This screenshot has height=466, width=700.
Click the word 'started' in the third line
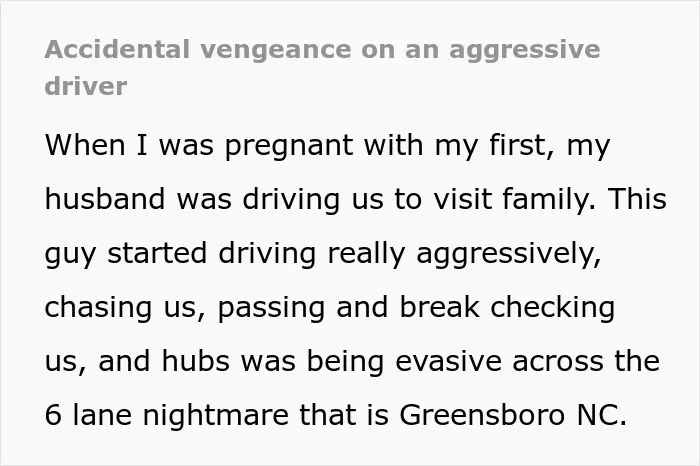(x=157, y=253)
